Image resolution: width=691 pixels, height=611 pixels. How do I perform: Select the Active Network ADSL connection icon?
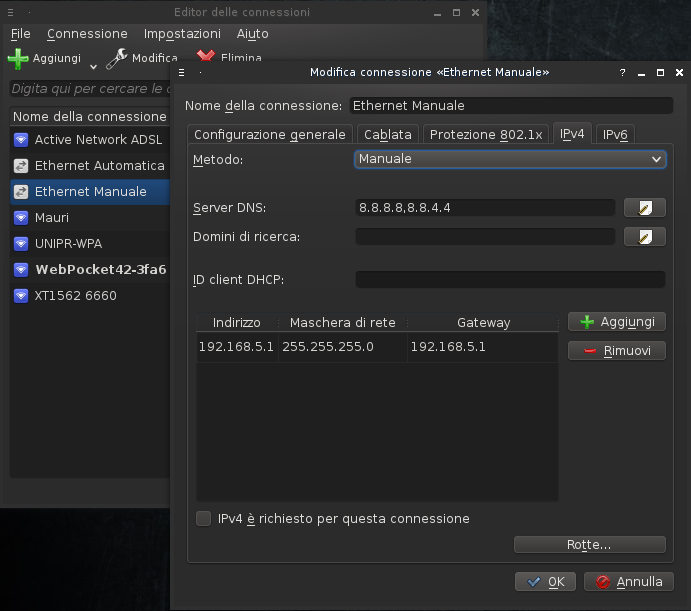click(21, 140)
